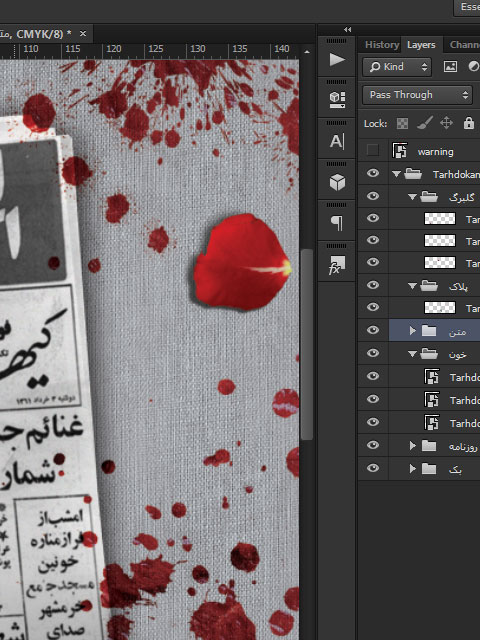Open the Actions panel play icon
Image resolution: width=480 pixels, height=640 pixels.
[337, 60]
